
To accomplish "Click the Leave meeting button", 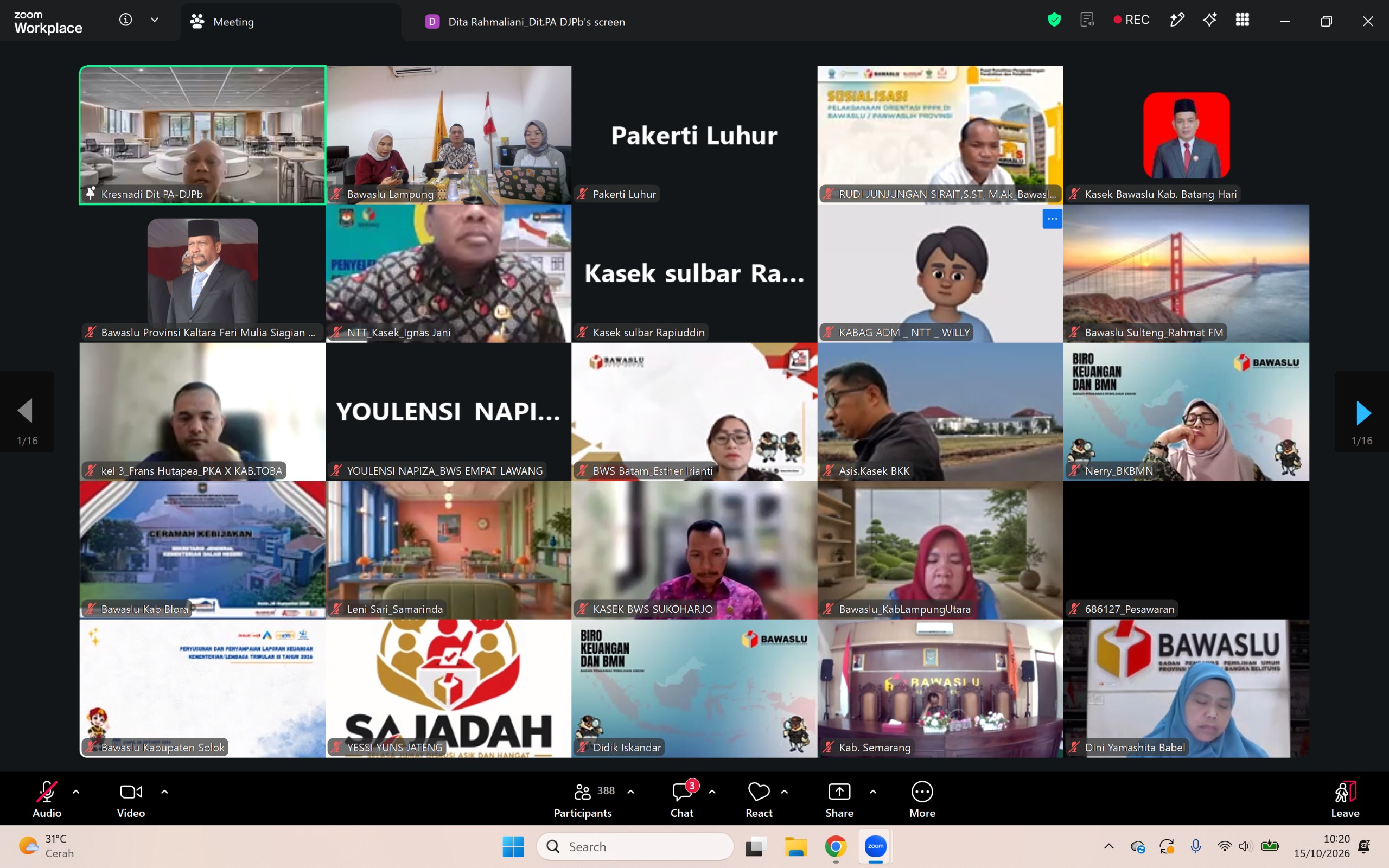I will click(1345, 799).
